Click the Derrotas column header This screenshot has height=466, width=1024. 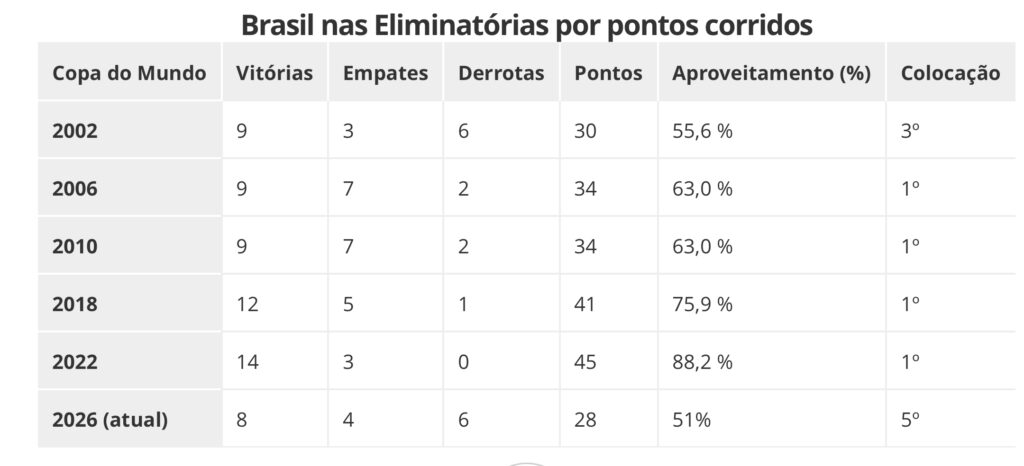[x=501, y=73]
